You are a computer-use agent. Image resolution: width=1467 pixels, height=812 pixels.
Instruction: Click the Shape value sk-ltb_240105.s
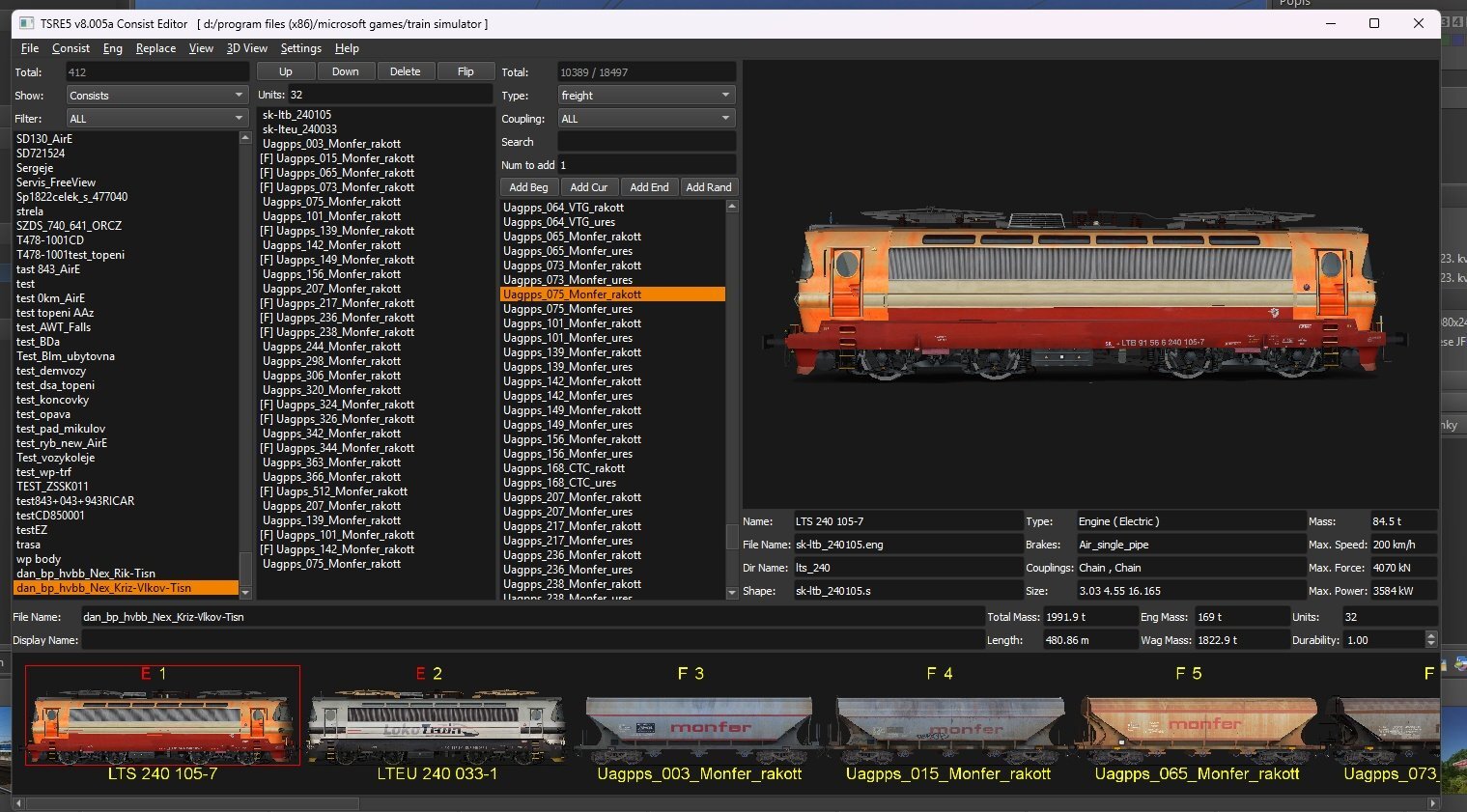(x=908, y=591)
